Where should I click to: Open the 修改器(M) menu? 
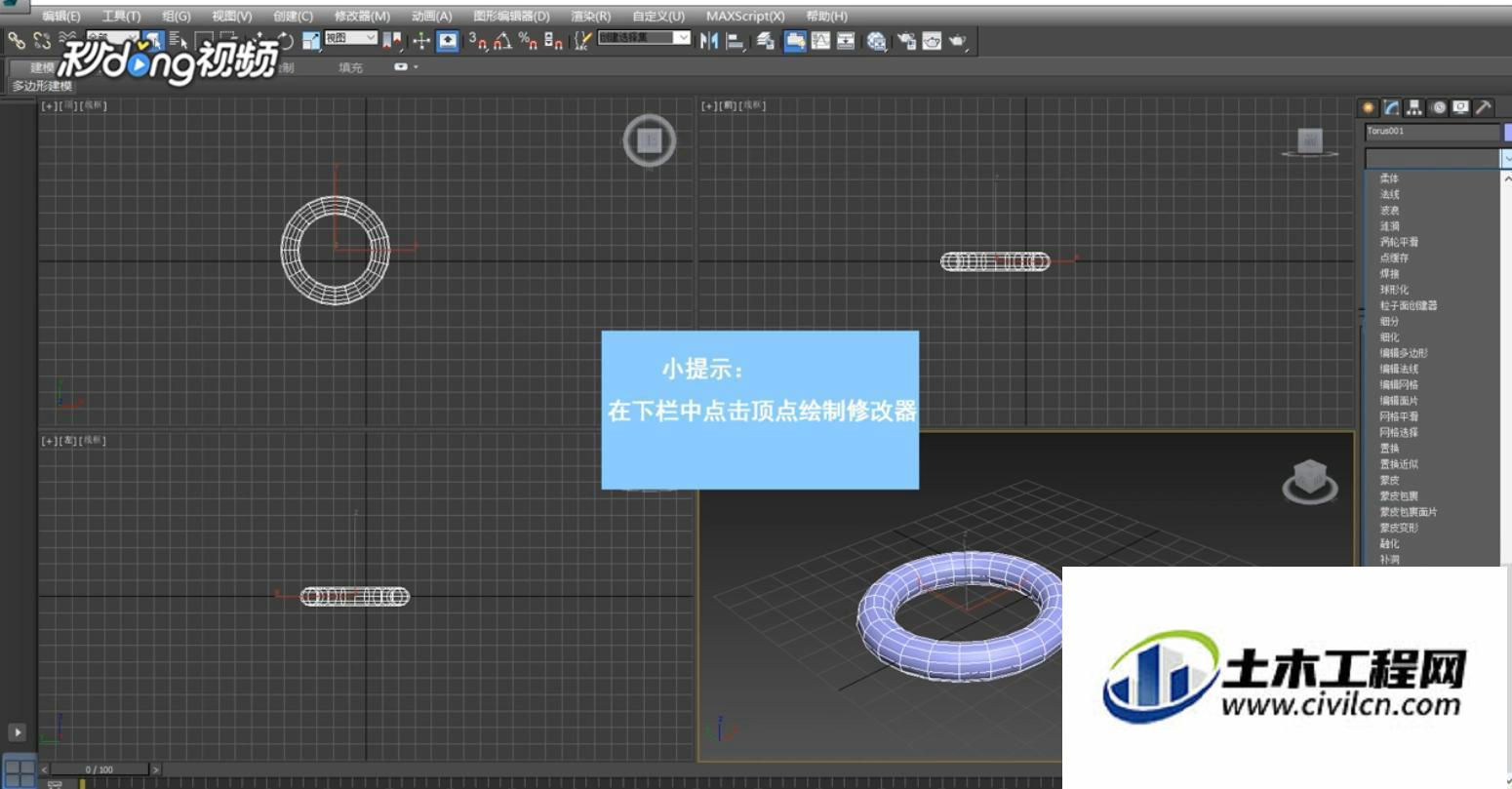[x=362, y=17]
